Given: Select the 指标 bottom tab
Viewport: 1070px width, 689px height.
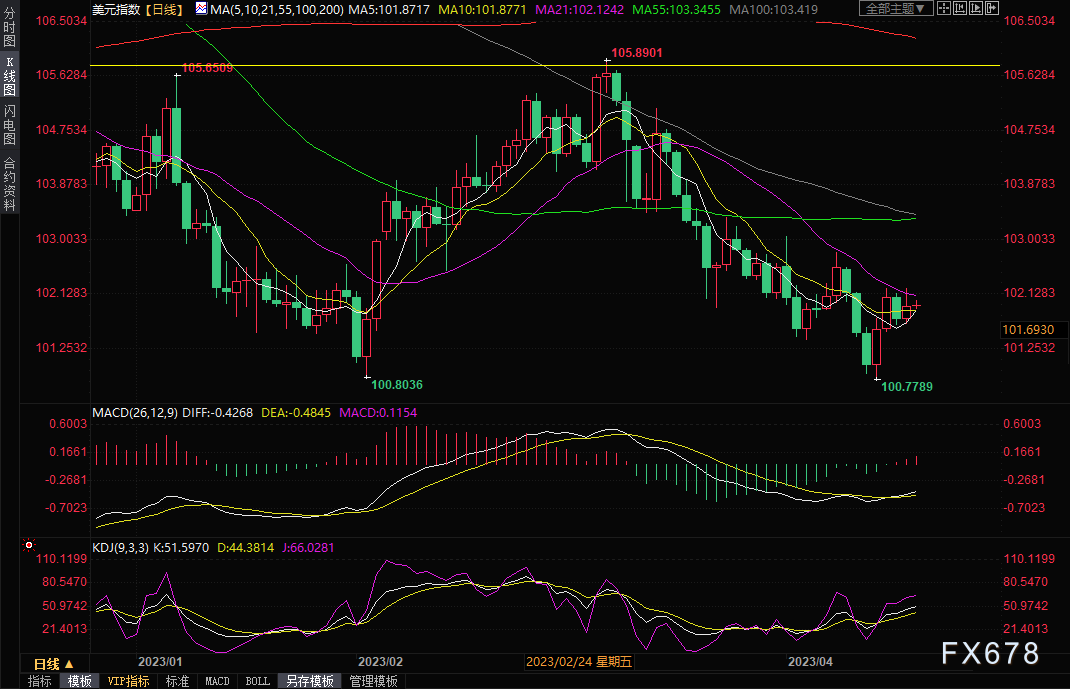Looking at the screenshot, I should 40,681.
